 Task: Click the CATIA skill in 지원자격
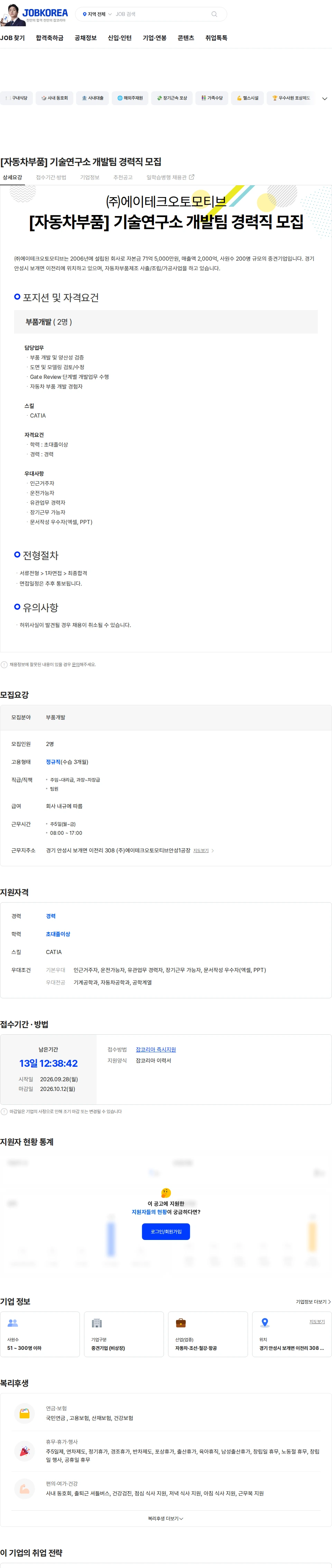point(54,952)
